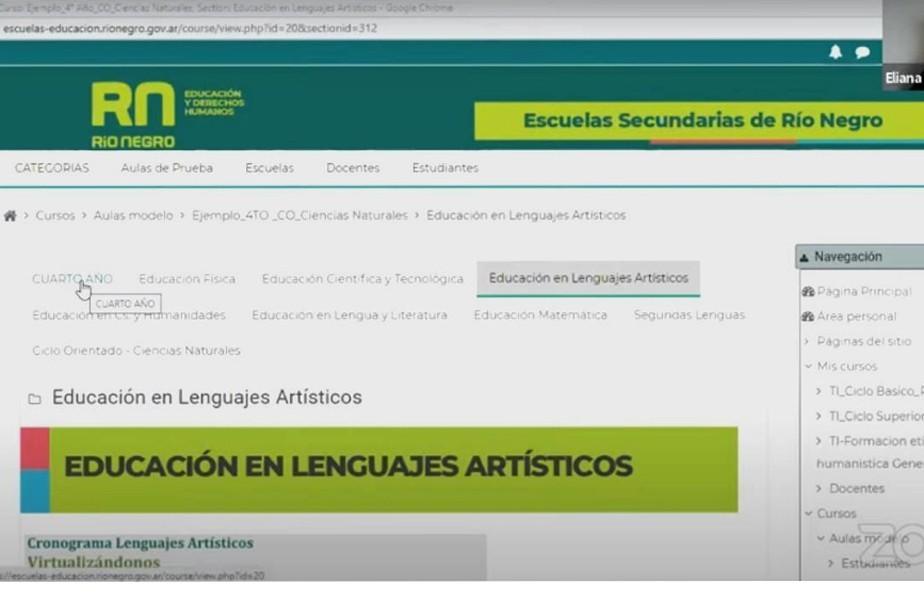The width and height of the screenshot is (924, 616).
Task: Switch to the CUARTO AÑO tab
Action: coord(72,279)
